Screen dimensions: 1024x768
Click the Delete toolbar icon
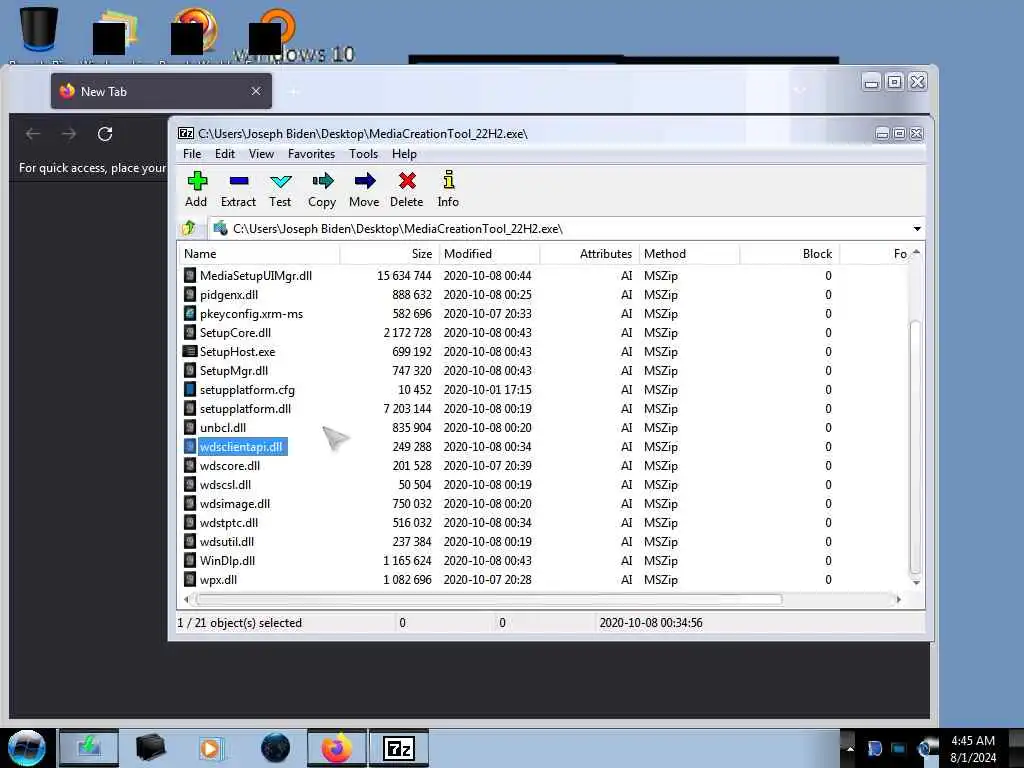pyautogui.click(x=407, y=181)
